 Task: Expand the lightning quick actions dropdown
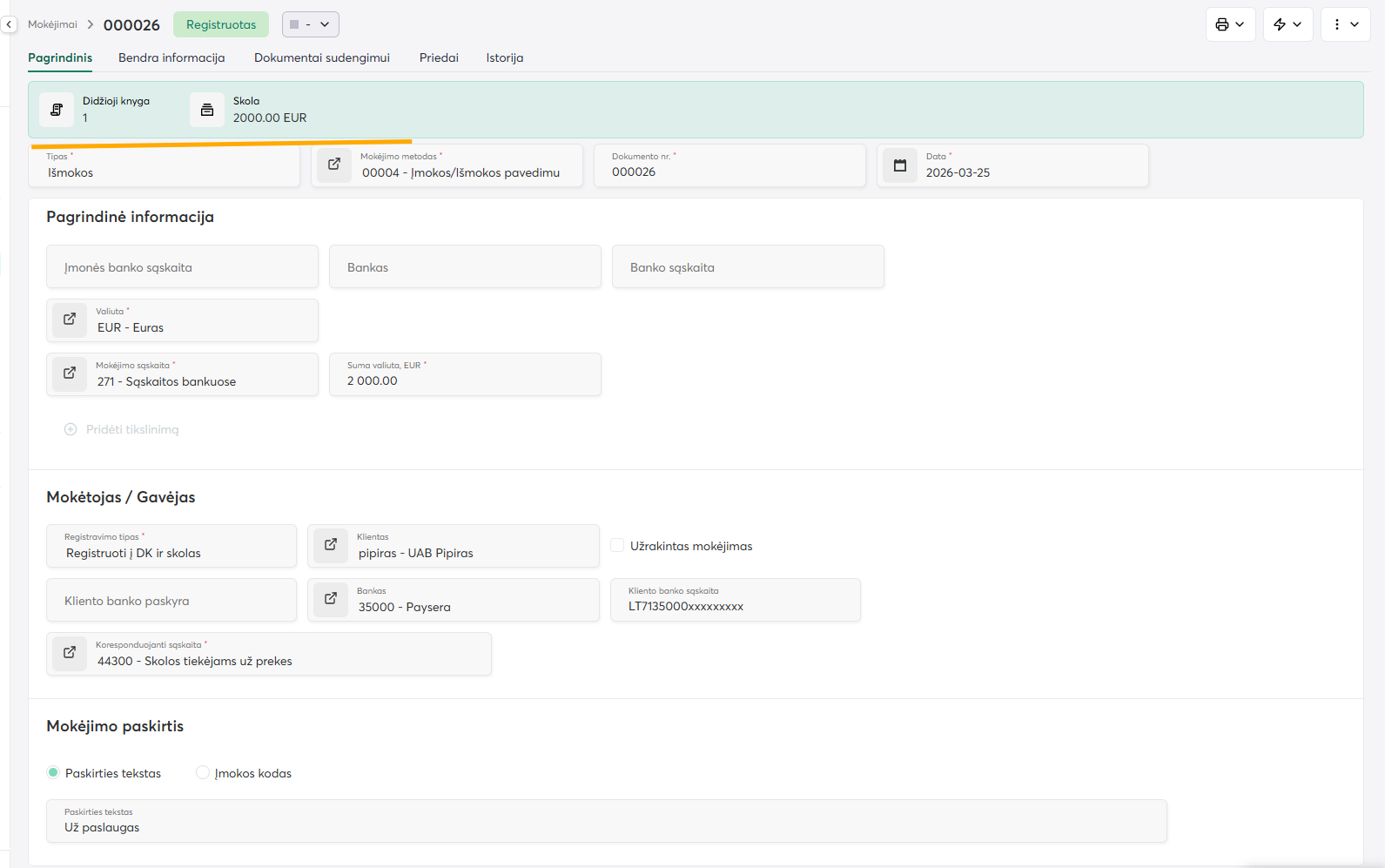pos(1288,24)
